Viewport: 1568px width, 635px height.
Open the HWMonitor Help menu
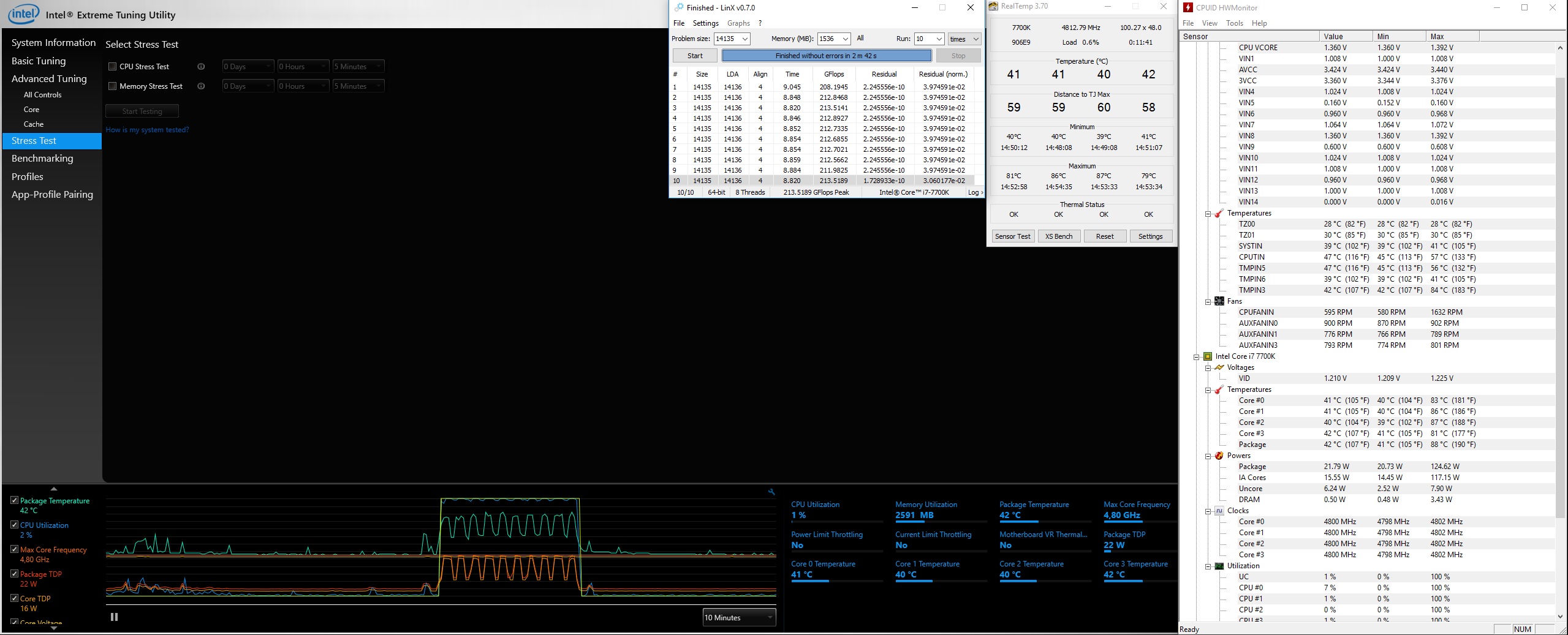1259,23
